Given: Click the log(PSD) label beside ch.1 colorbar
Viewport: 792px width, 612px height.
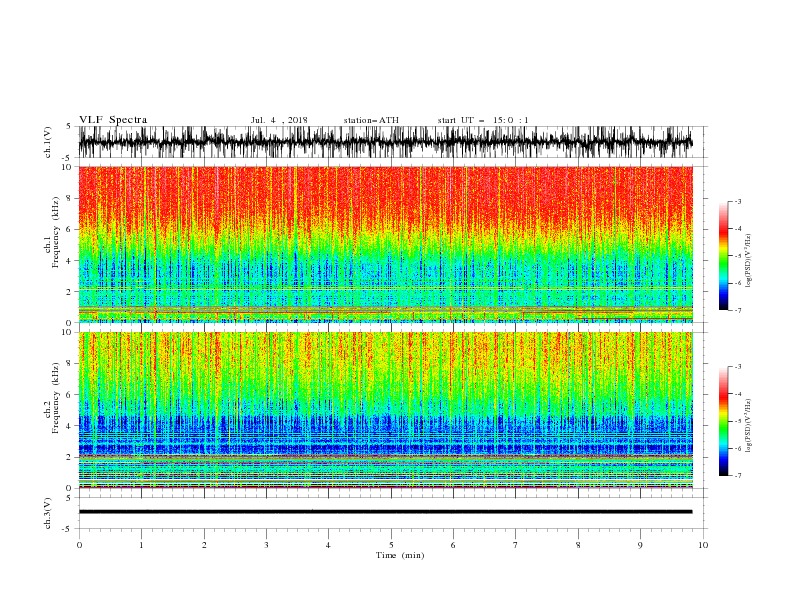Looking at the screenshot, I should [748, 261].
